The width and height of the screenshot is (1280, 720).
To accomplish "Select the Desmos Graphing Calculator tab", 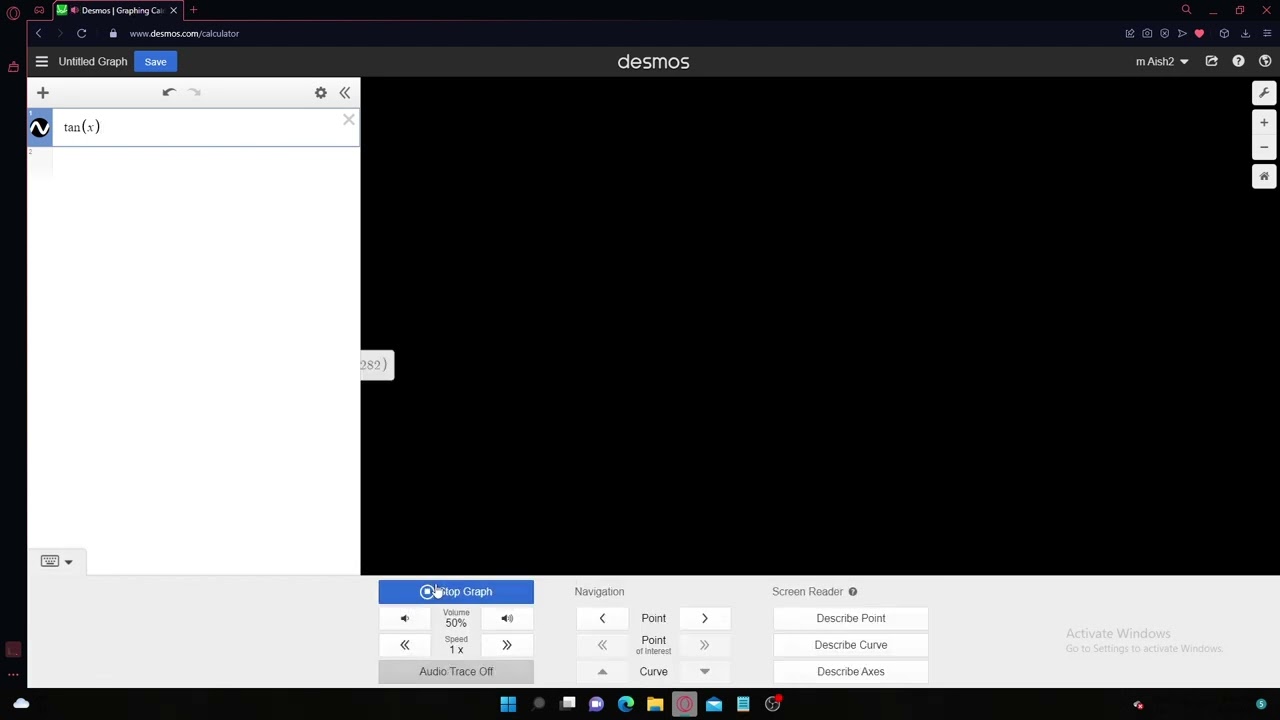I will [x=118, y=10].
